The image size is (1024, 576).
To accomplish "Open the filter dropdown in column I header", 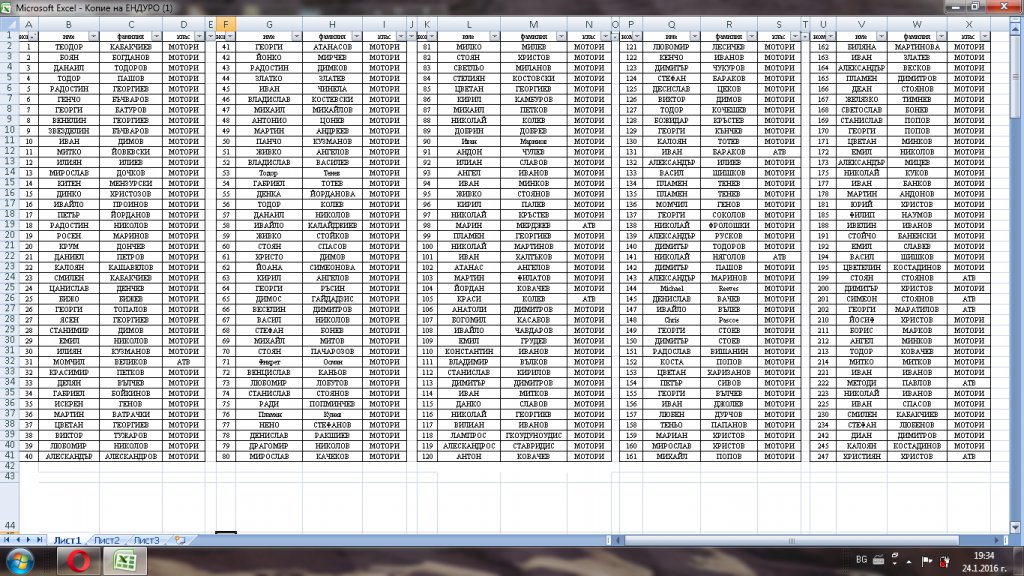I will tap(401, 37).
